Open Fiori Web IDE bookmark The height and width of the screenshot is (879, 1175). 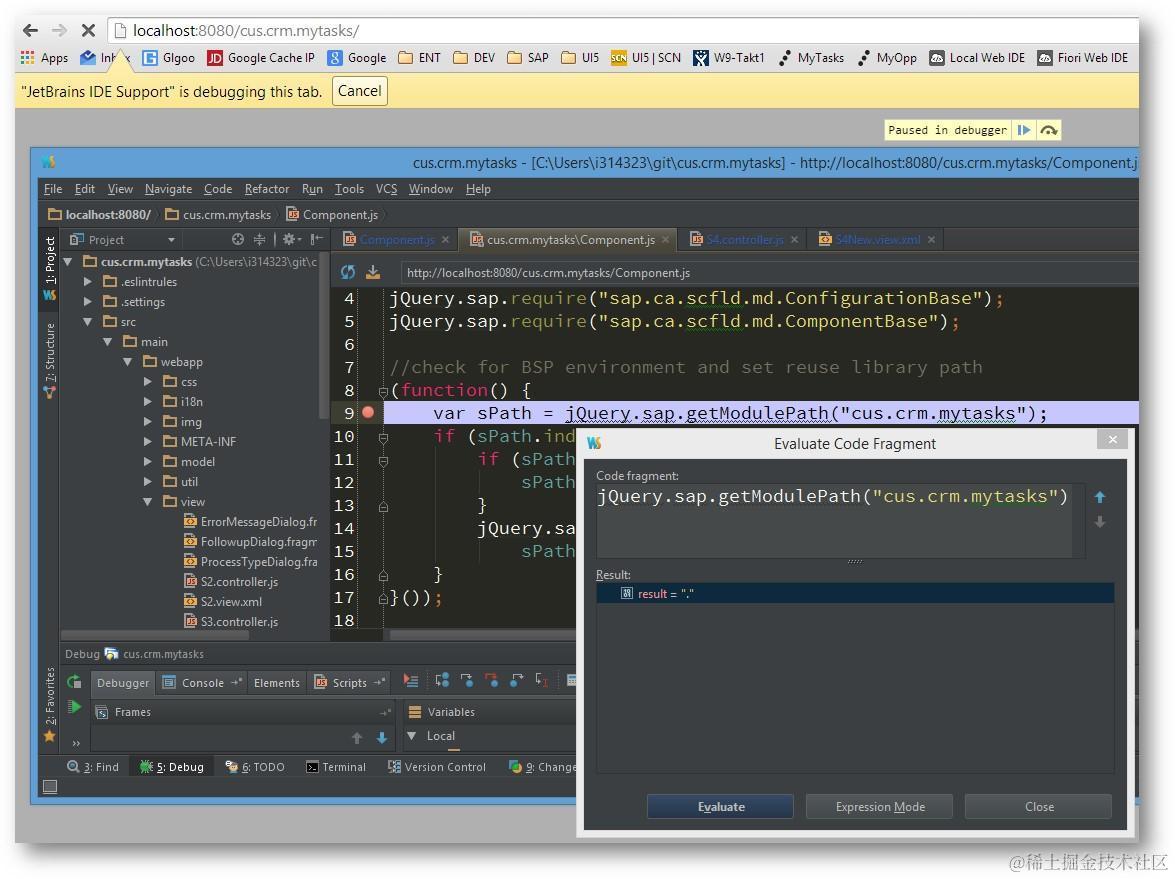(x=1082, y=58)
